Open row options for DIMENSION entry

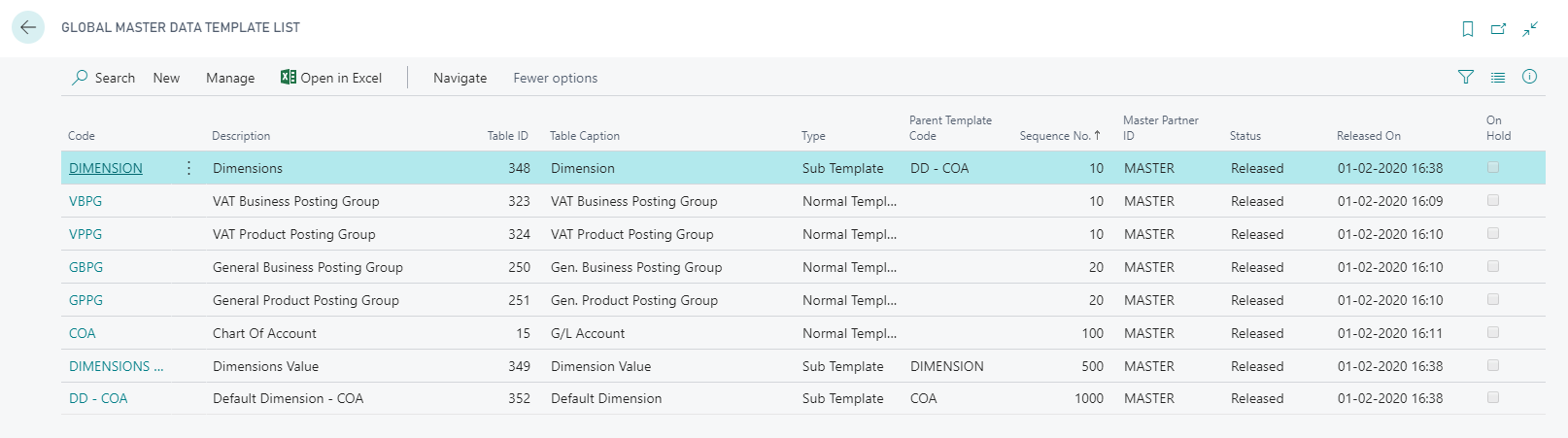[188, 168]
